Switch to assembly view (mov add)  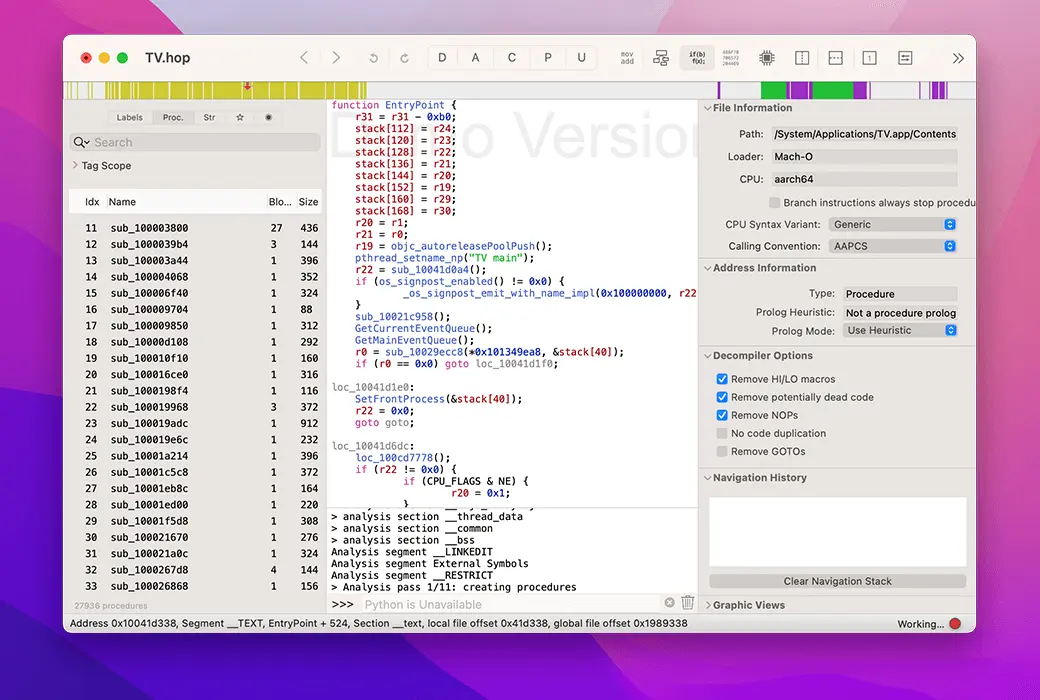coord(627,58)
